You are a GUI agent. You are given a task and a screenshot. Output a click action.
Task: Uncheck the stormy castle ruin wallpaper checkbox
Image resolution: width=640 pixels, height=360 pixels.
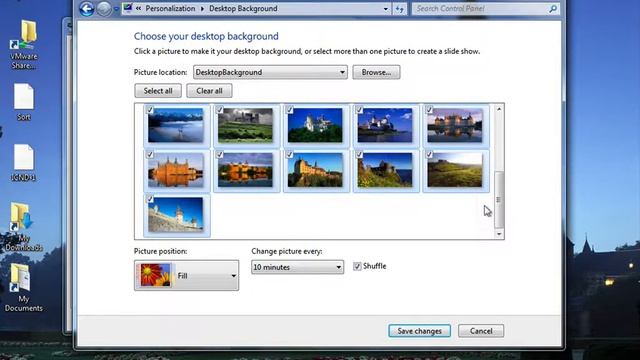pos(220,110)
